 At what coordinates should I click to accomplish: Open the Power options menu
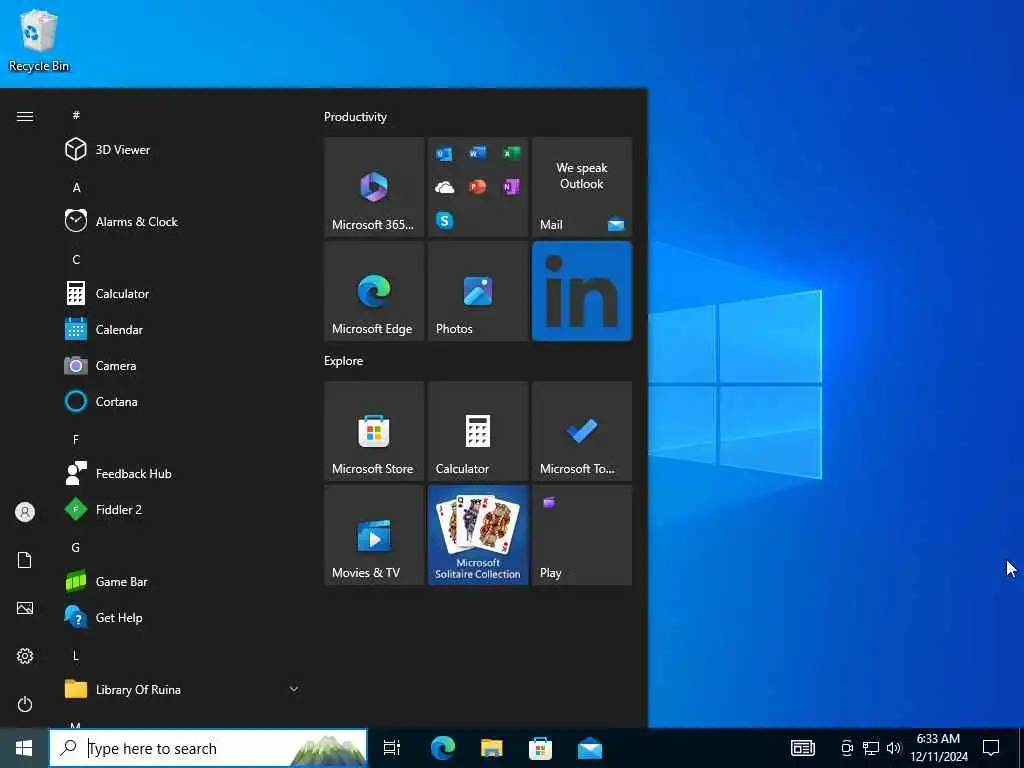click(25, 704)
